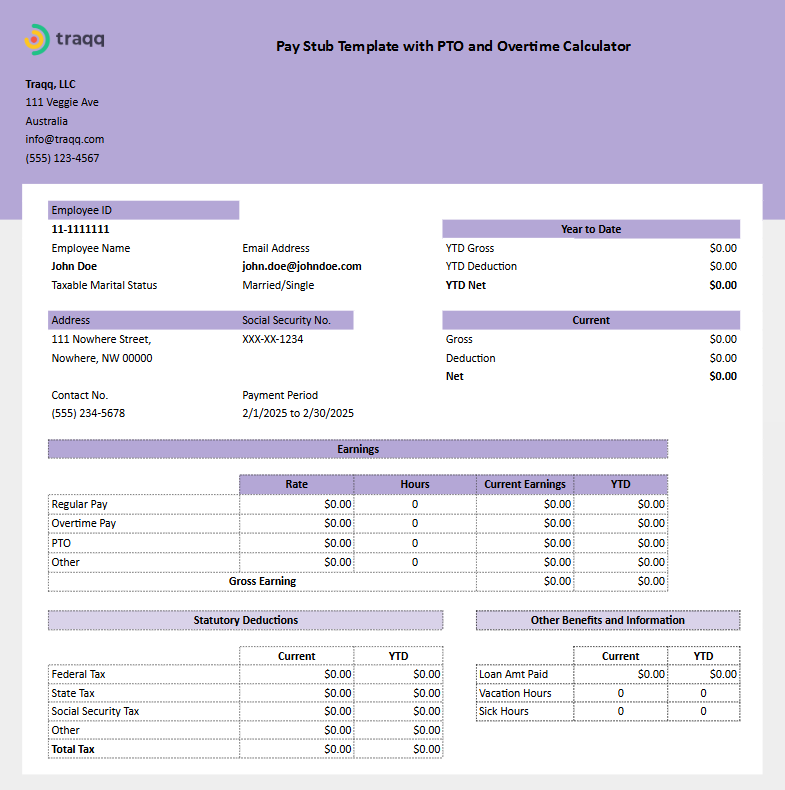Screen dimensions: 785x790
Task: Click the Overtime Pay hours cell
Action: [x=415, y=523]
